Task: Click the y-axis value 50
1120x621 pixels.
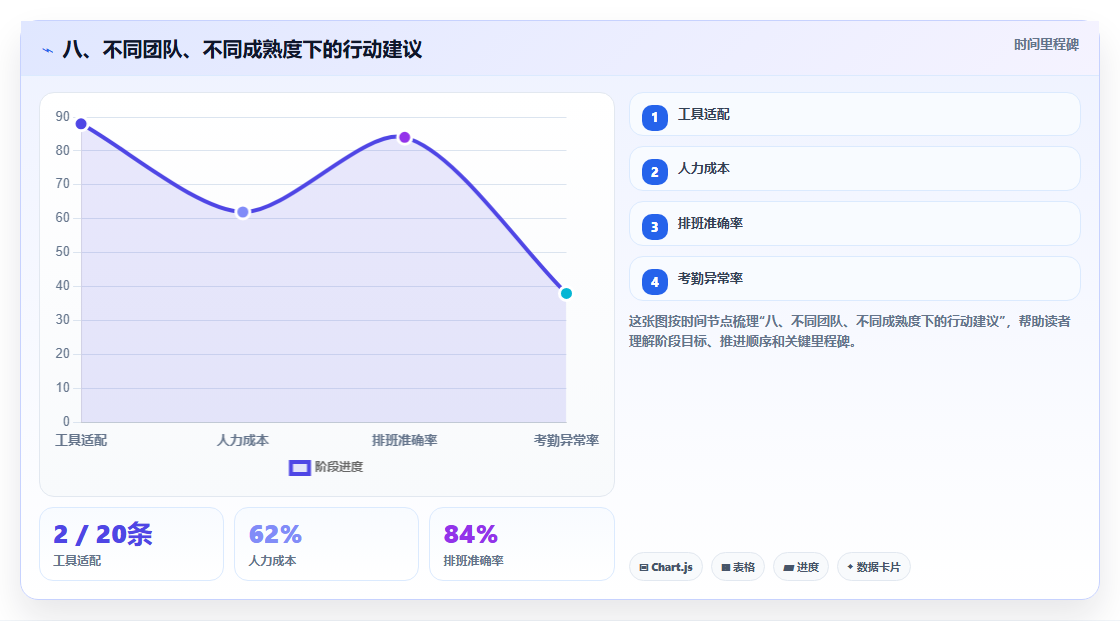Action: (63, 252)
